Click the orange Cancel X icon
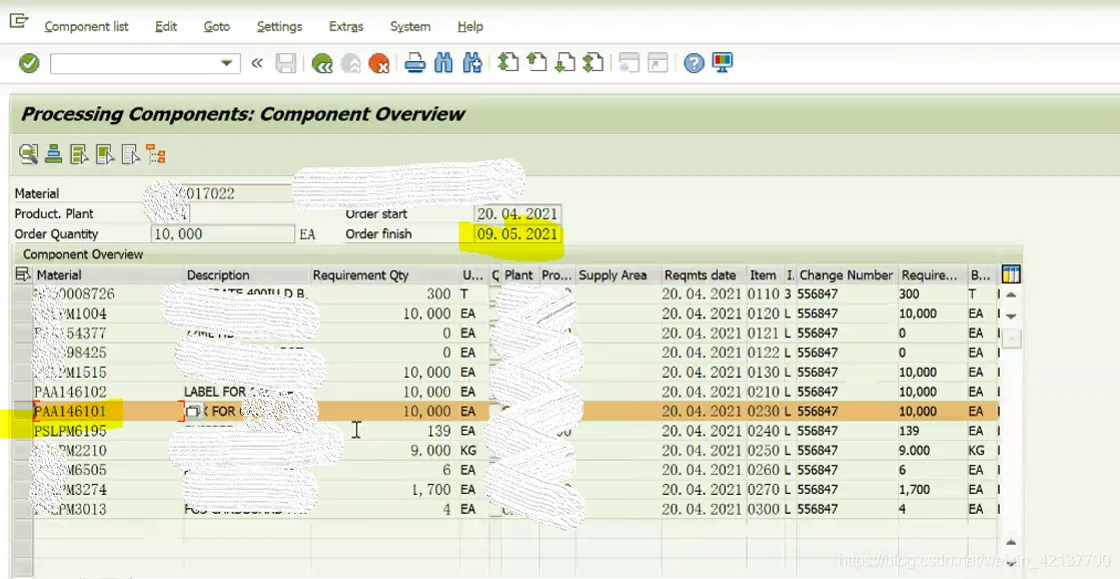Viewport: 1120px width, 579px height. [x=379, y=64]
